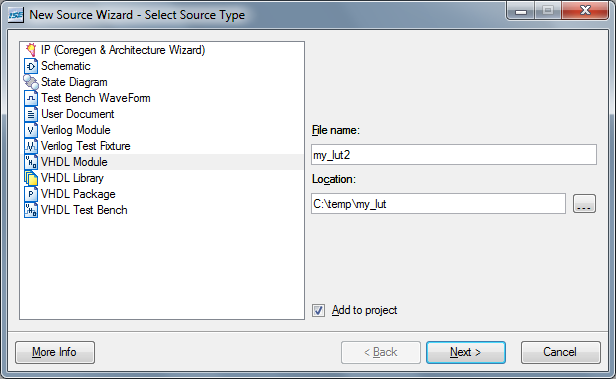The image size is (616, 379).
Task: Click into the File name field
Action: 454,155
